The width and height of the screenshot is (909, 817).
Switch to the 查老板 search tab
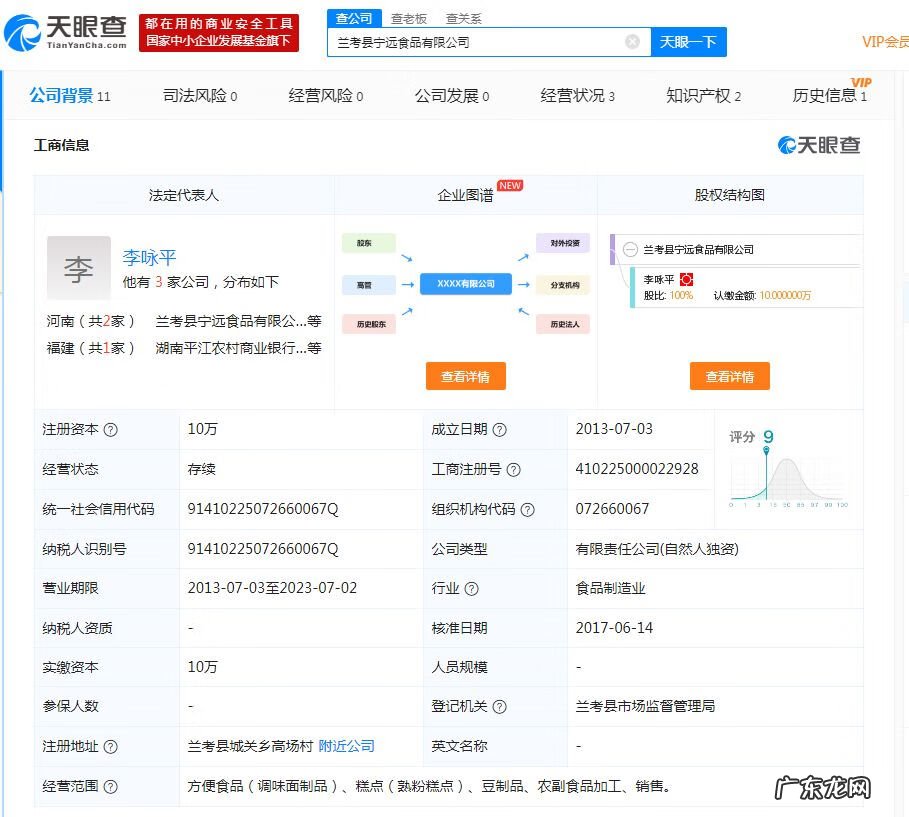tap(408, 18)
